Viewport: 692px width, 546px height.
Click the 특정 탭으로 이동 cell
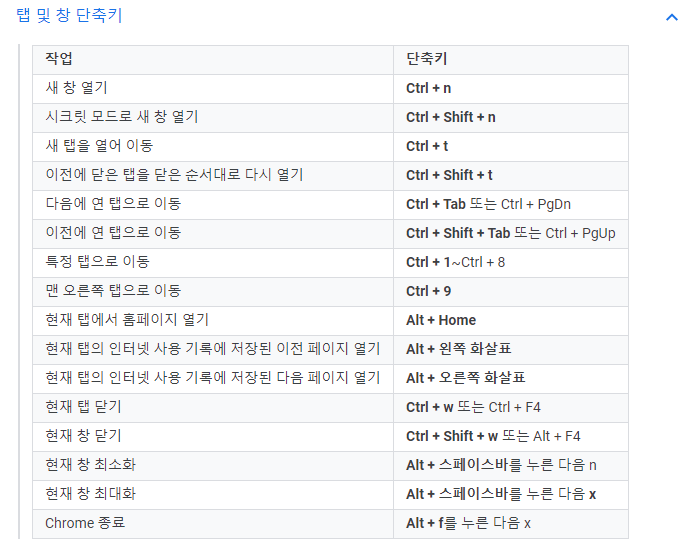point(213,262)
